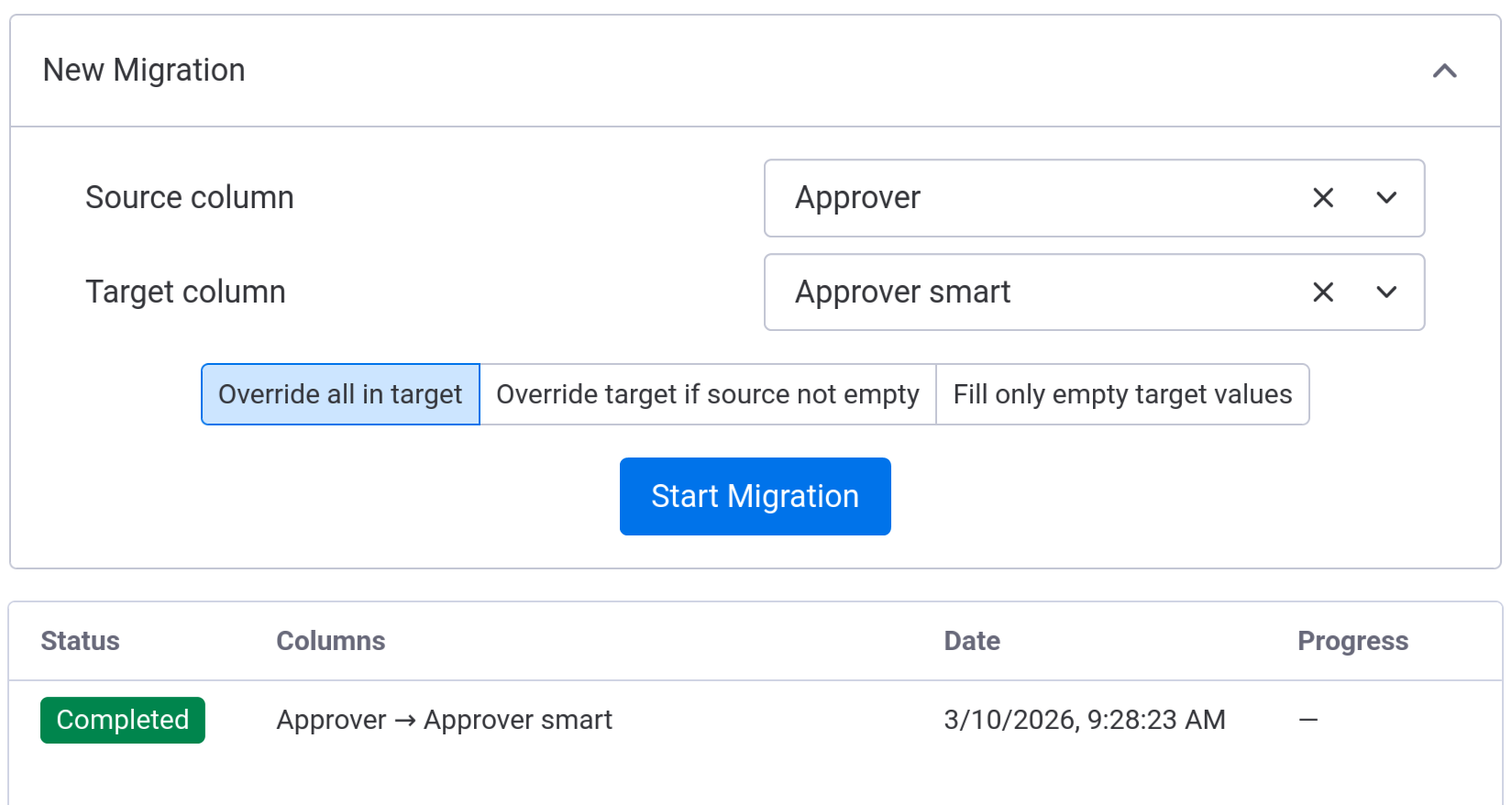Click the New Migration panel title
1512x805 pixels.
point(144,71)
